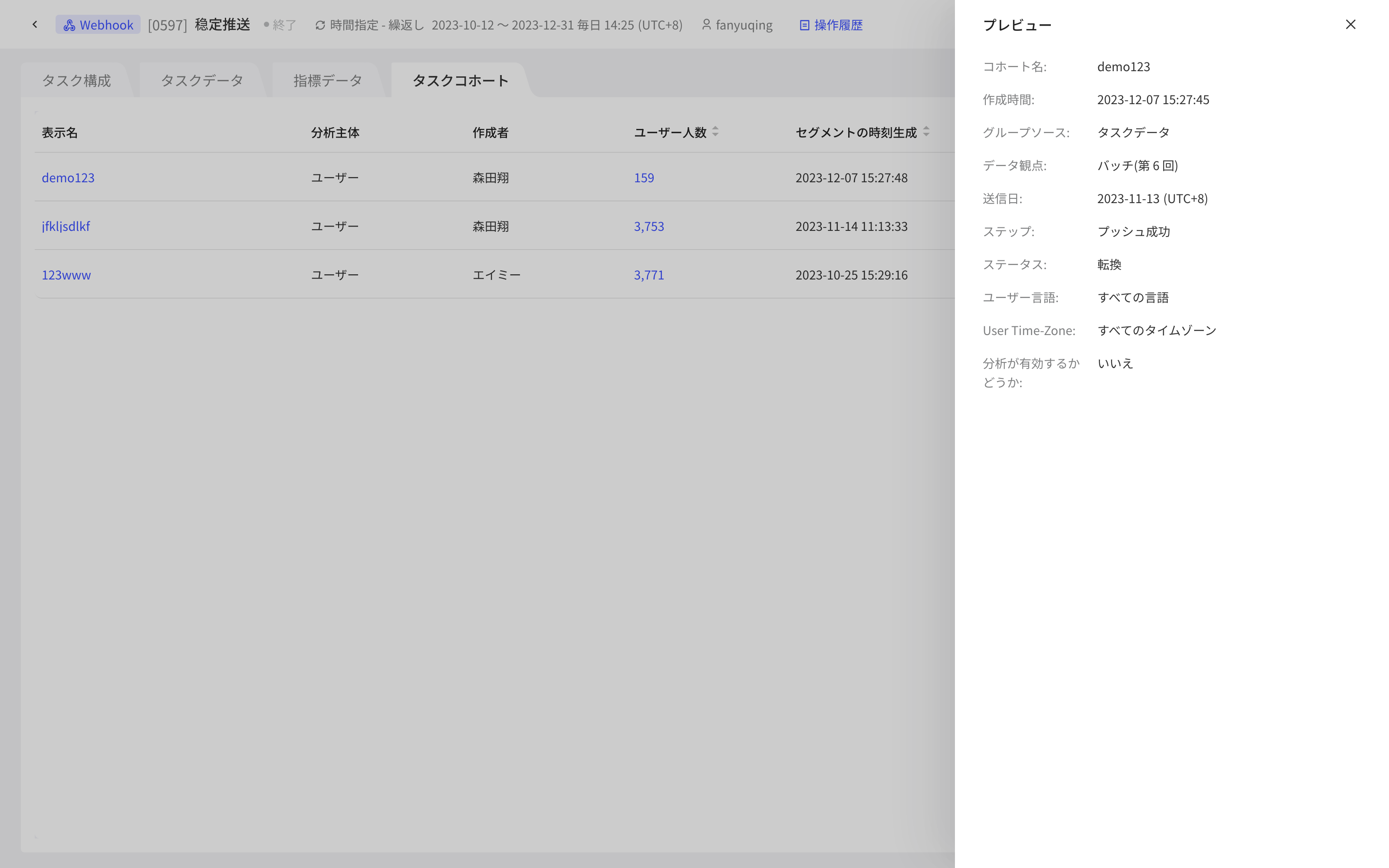Click the task ID [0597]
Screen dimensions: 1389x868
(x=167, y=25)
